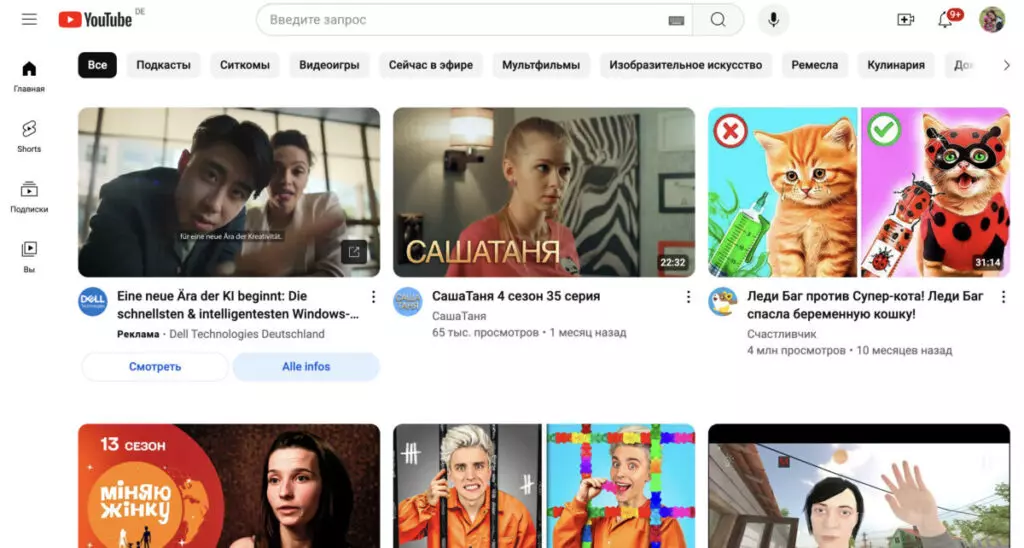
Task: Open the hamburger guide menu
Action: (x=29, y=20)
